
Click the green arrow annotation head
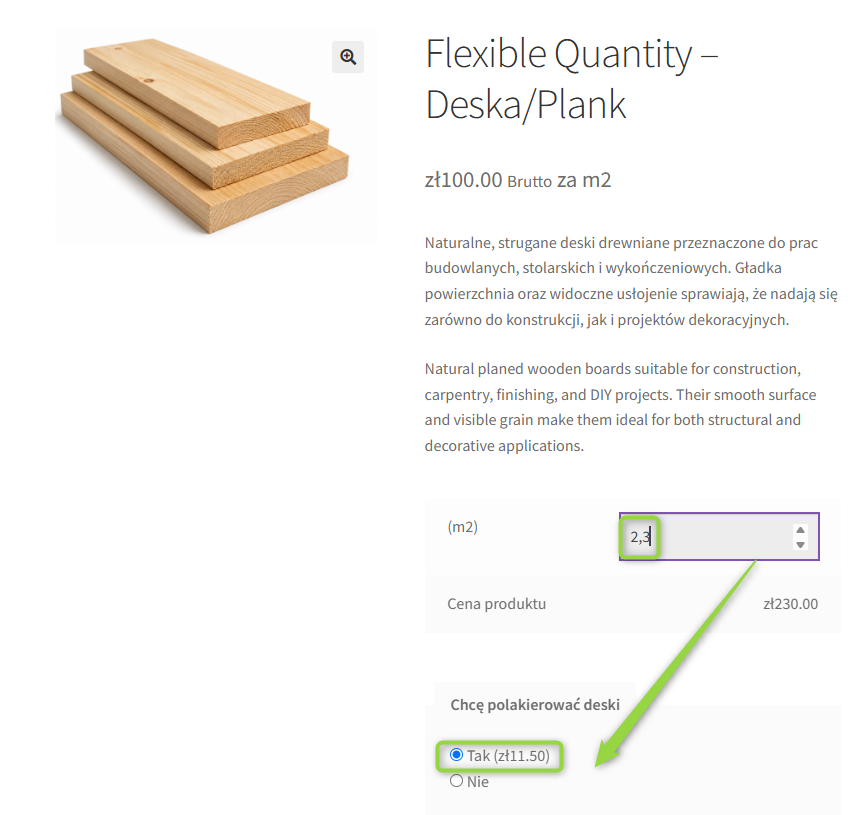[609, 752]
